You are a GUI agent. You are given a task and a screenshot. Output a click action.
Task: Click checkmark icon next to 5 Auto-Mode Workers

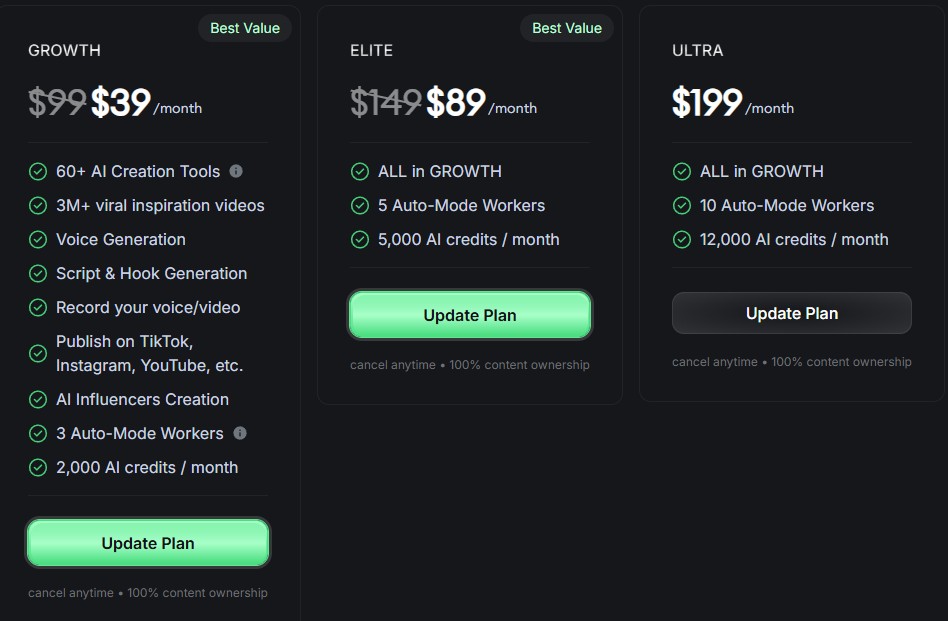pyautogui.click(x=360, y=205)
